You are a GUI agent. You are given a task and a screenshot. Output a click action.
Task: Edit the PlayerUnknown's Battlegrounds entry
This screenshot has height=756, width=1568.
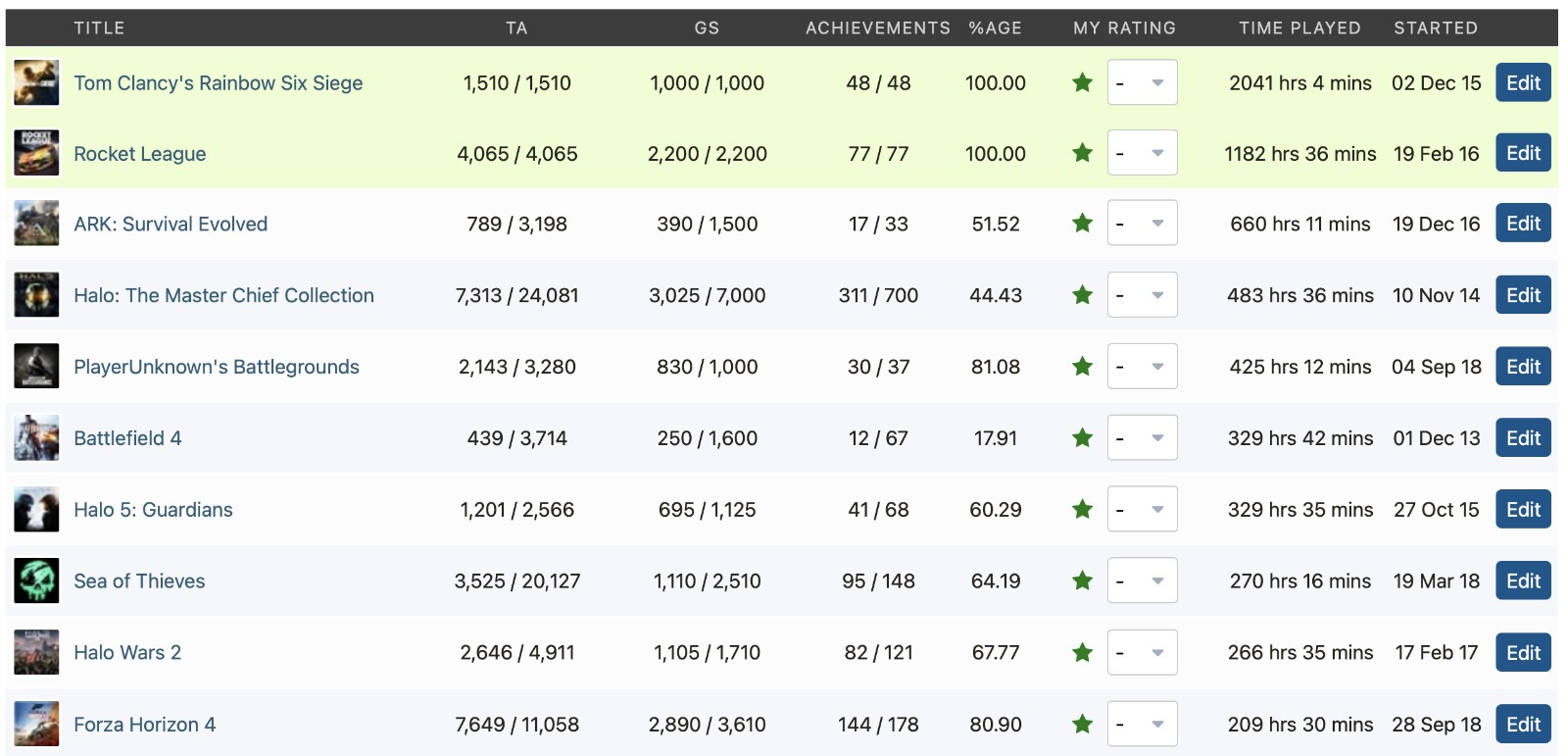click(1523, 367)
